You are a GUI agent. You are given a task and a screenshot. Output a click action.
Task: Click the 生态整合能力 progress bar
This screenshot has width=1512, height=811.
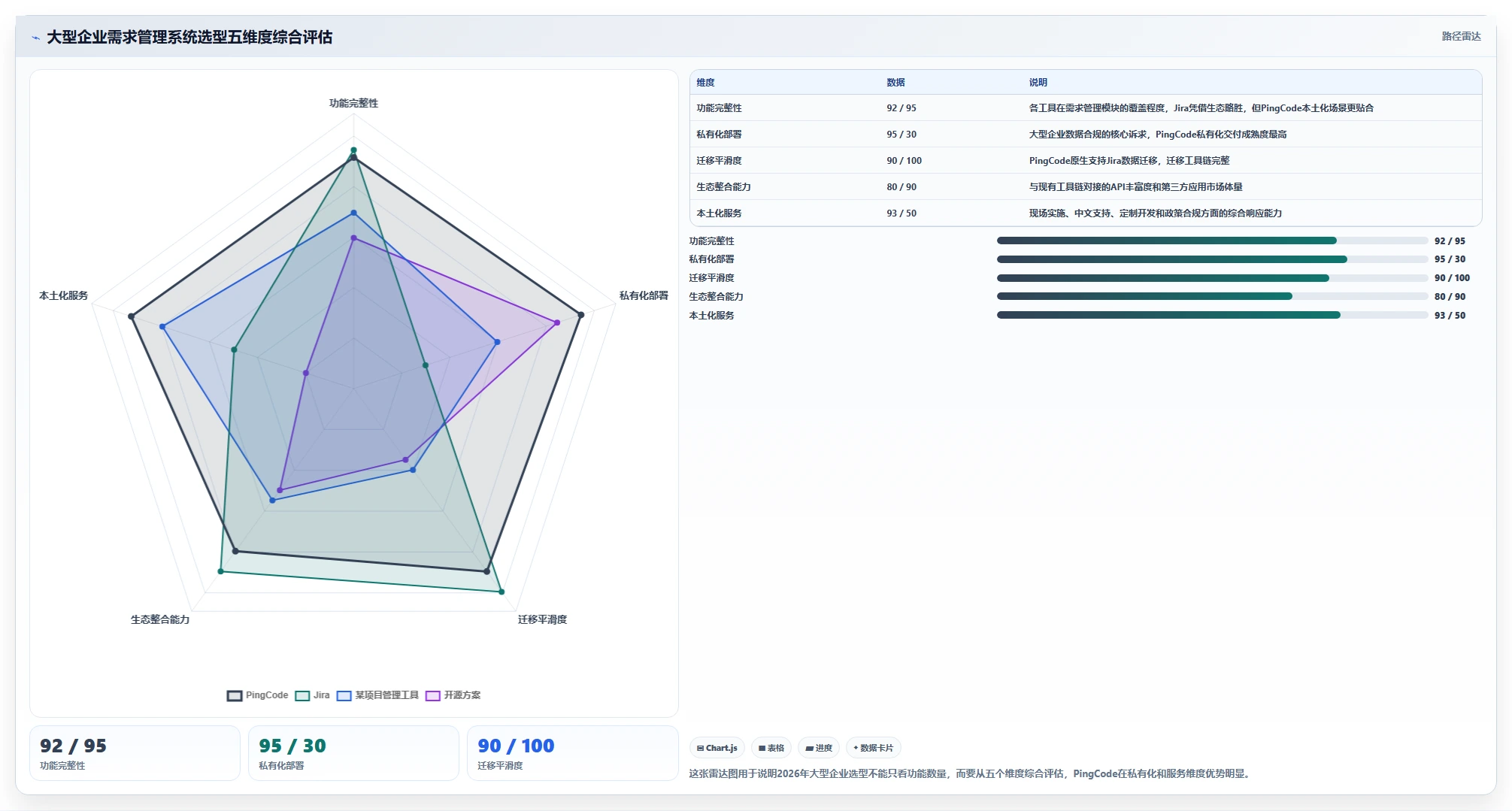[x=1212, y=296]
